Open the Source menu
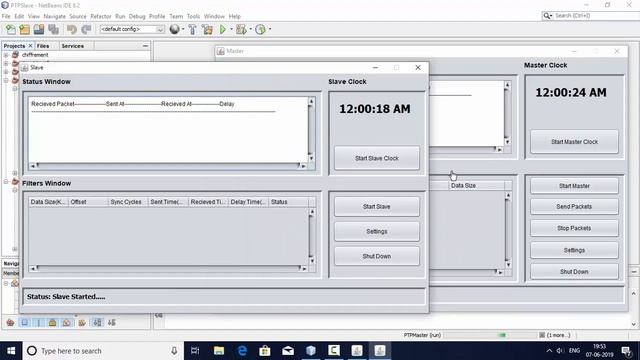This screenshot has width=640, height=360. coord(78,16)
